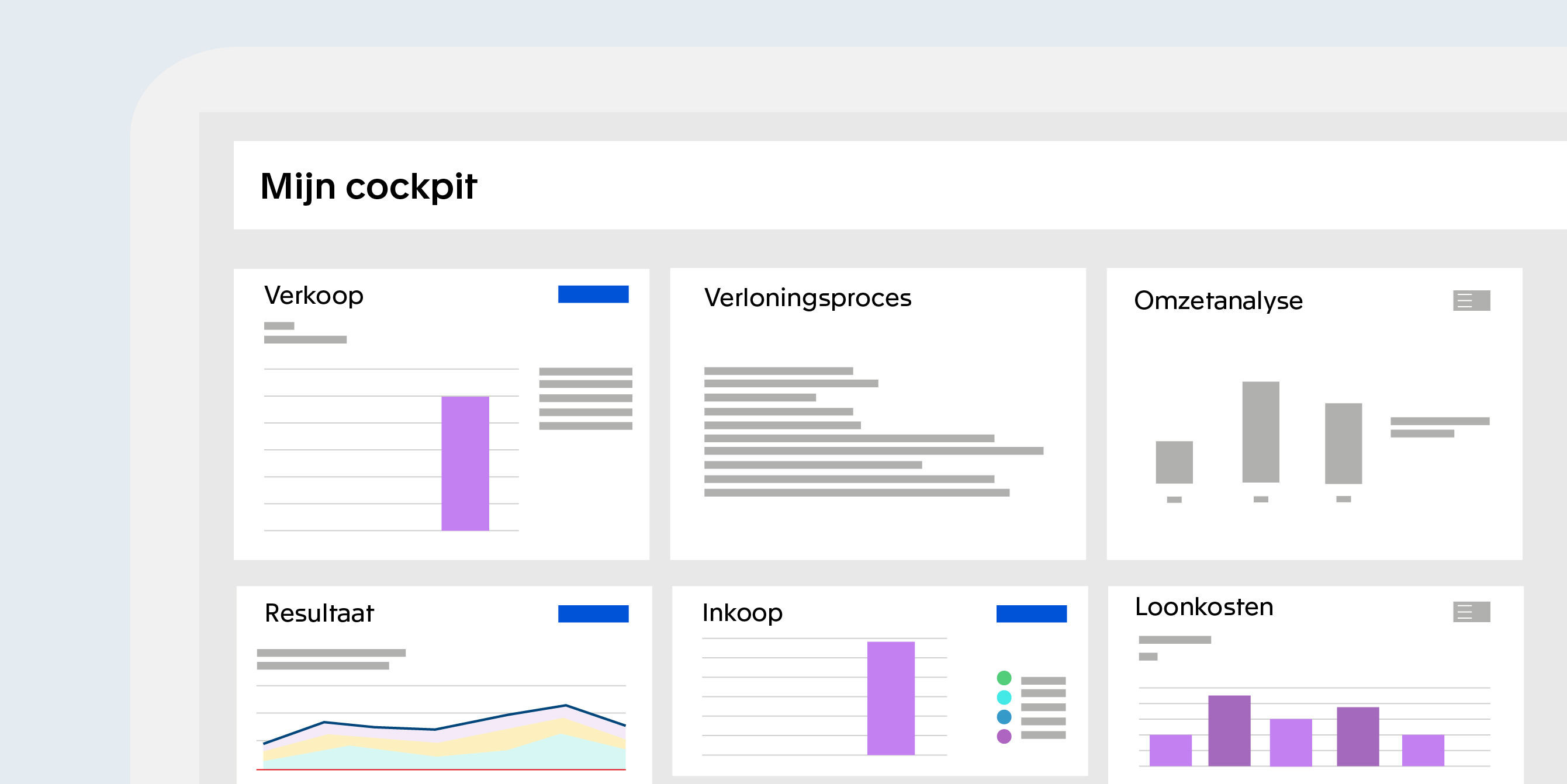
Task: Select the Omzetanalyse card title
Action: pos(1219,300)
